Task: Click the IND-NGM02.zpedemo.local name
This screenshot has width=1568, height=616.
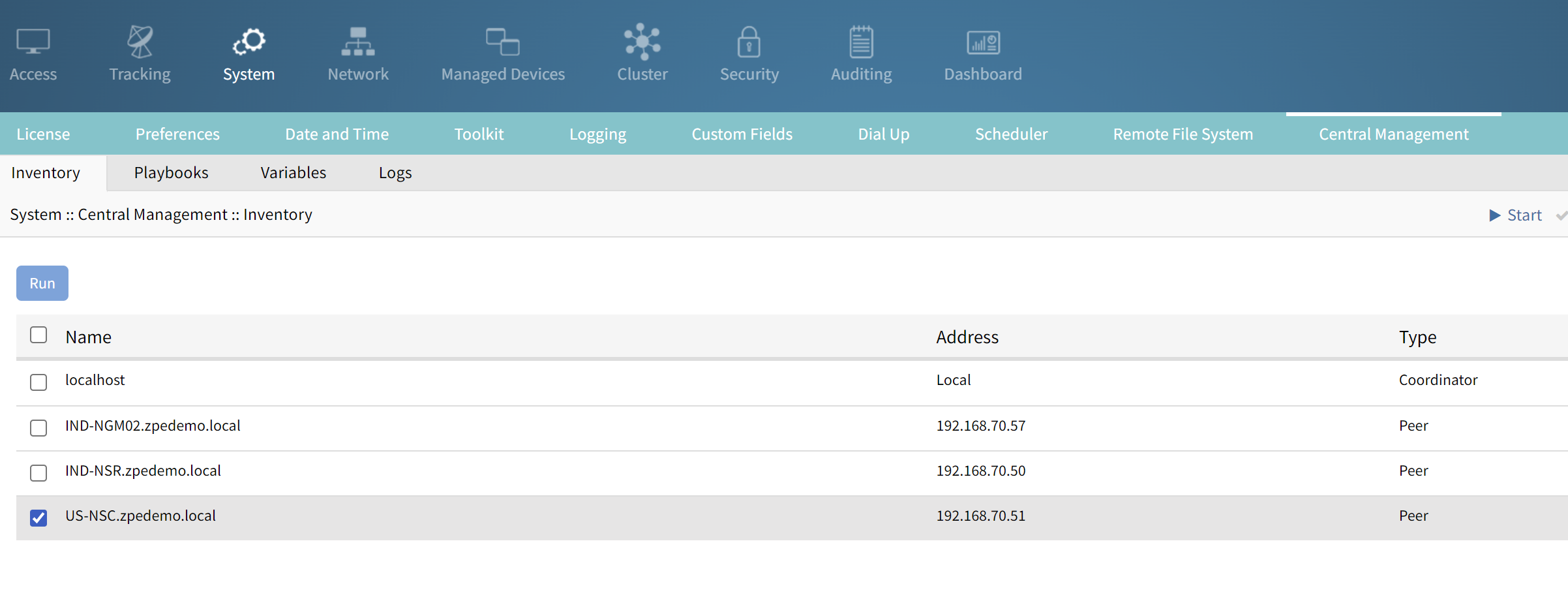Action: [x=153, y=425]
